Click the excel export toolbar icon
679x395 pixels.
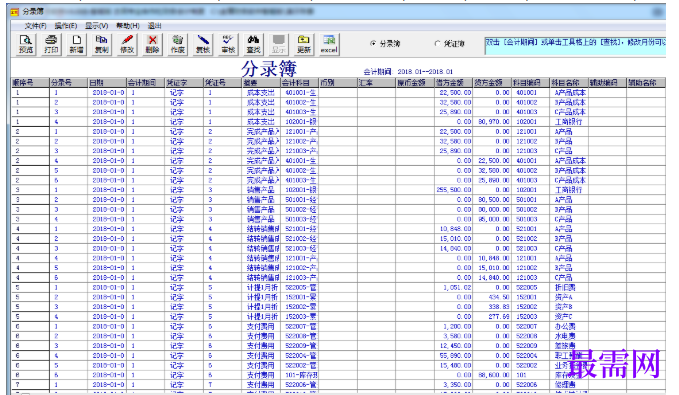[329, 44]
